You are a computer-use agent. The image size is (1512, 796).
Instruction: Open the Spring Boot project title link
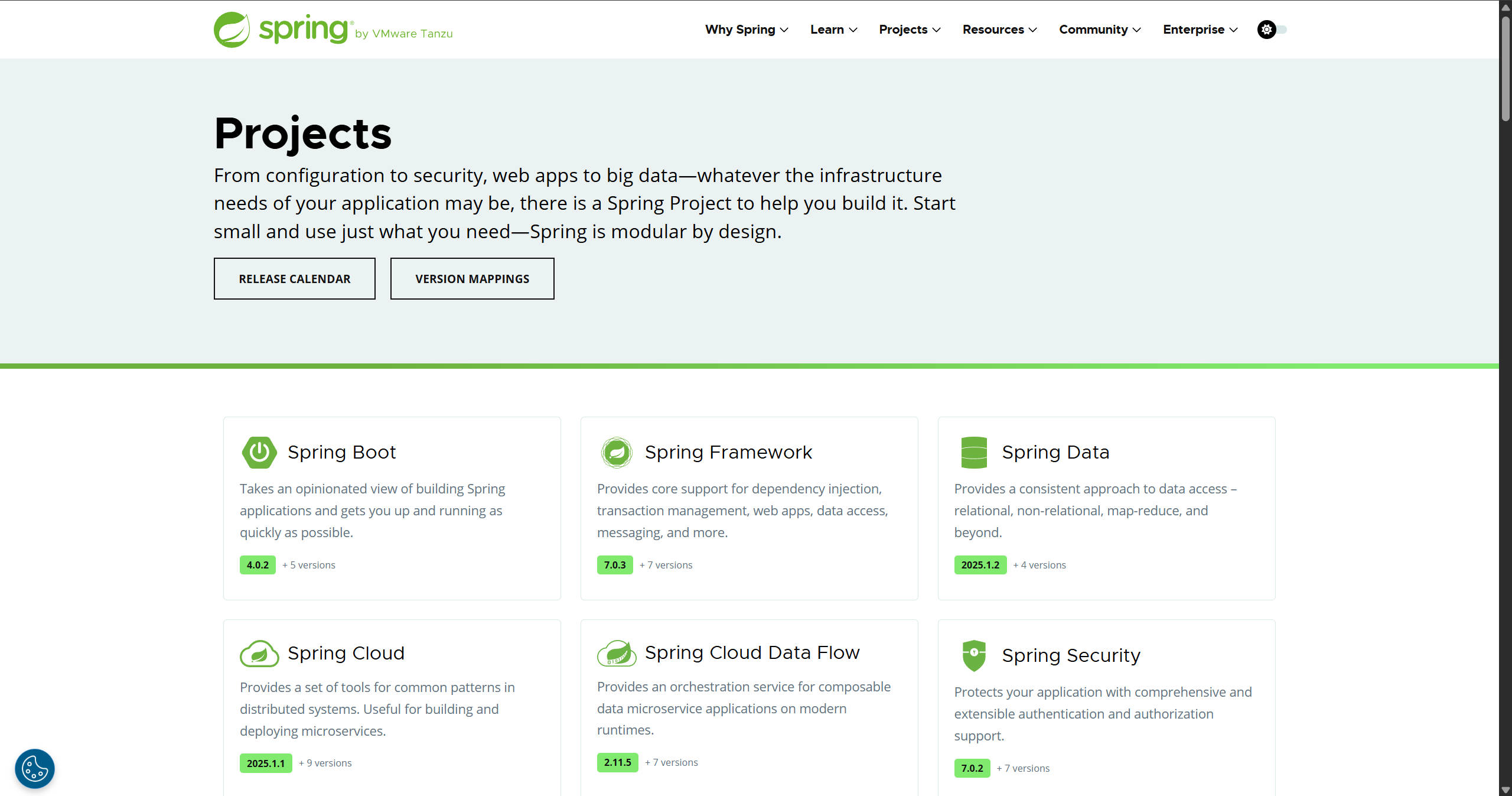pyautogui.click(x=341, y=452)
